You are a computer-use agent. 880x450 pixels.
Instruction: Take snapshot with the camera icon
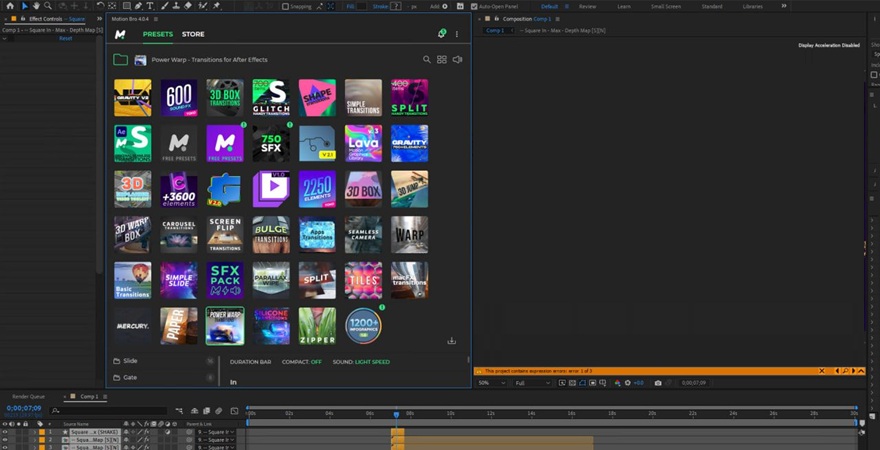click(658, 383)
